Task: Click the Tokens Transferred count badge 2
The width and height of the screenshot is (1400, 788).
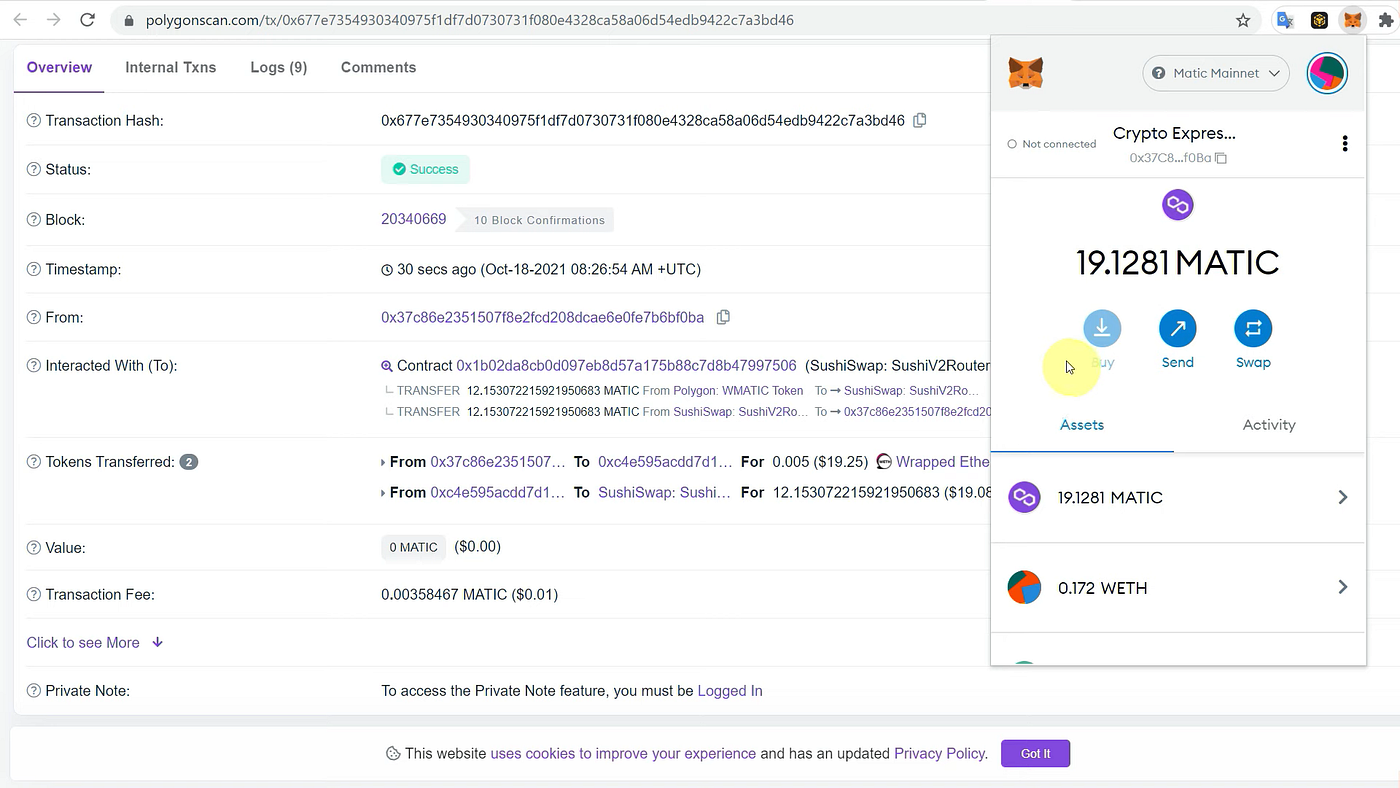Action: point(188,462)
